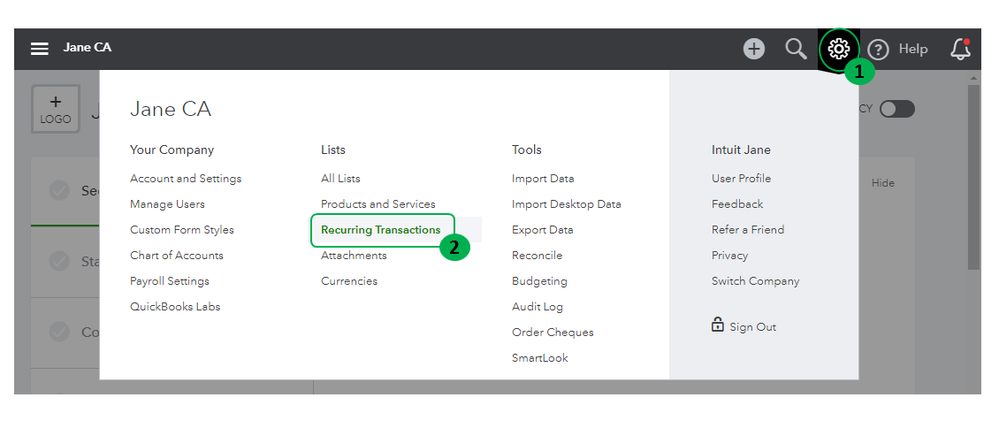Screen dimensions: 999x429
Task: Click the Switch Company link
Action: pyautogui.click(x=755, y=281)
